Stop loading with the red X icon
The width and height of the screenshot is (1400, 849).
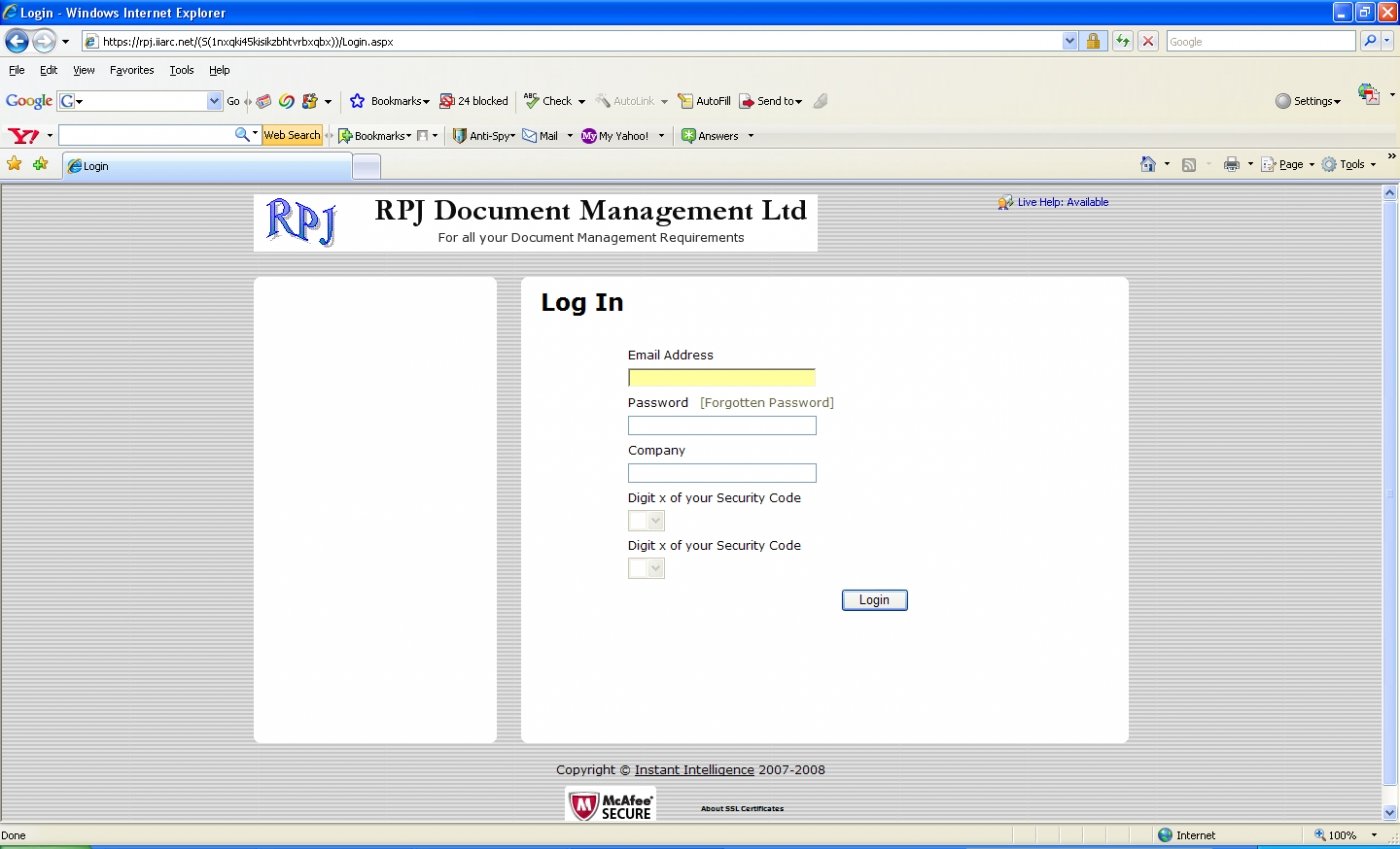click(1149, 41)
